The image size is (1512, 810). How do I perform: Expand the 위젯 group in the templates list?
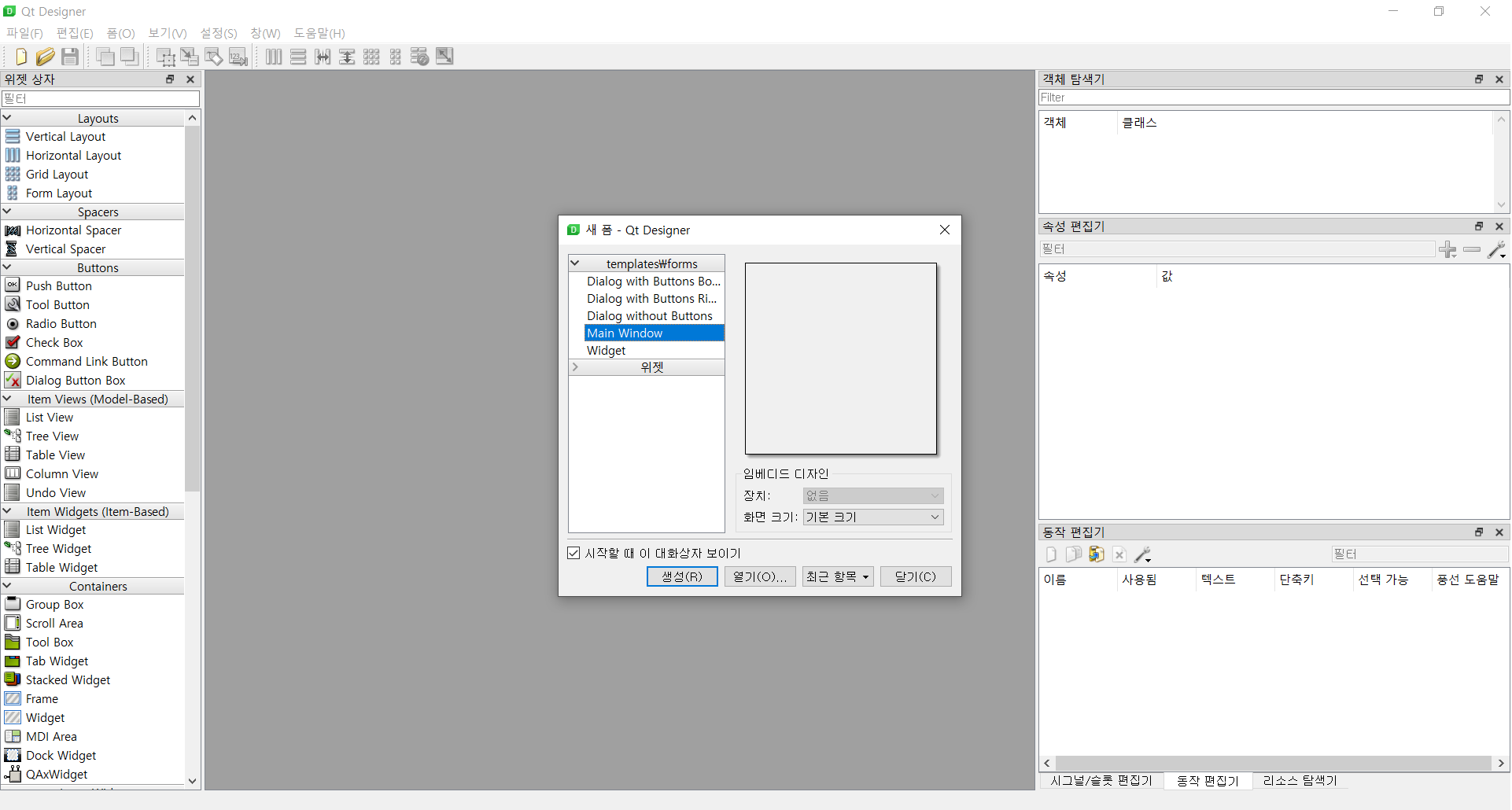576,366
